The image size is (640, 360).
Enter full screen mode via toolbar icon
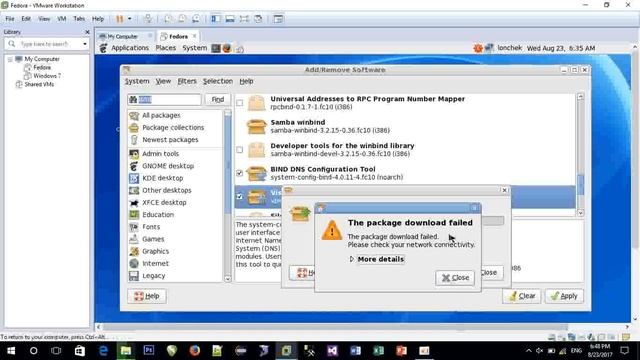244,19
